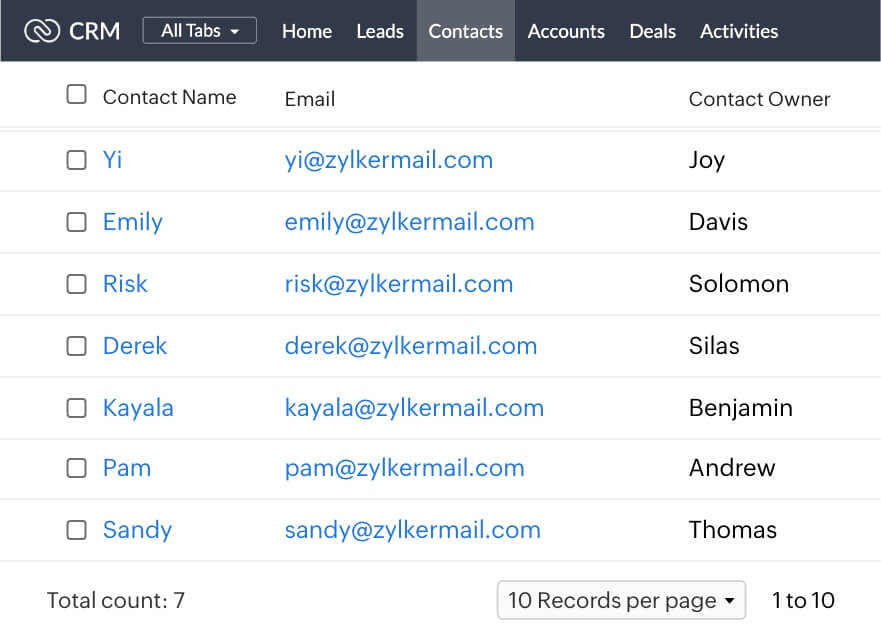Screen dimensions: 881x644
Task: Check the checkbox next to Sandy
Action: pyautogui.click(x=76, y=529)
